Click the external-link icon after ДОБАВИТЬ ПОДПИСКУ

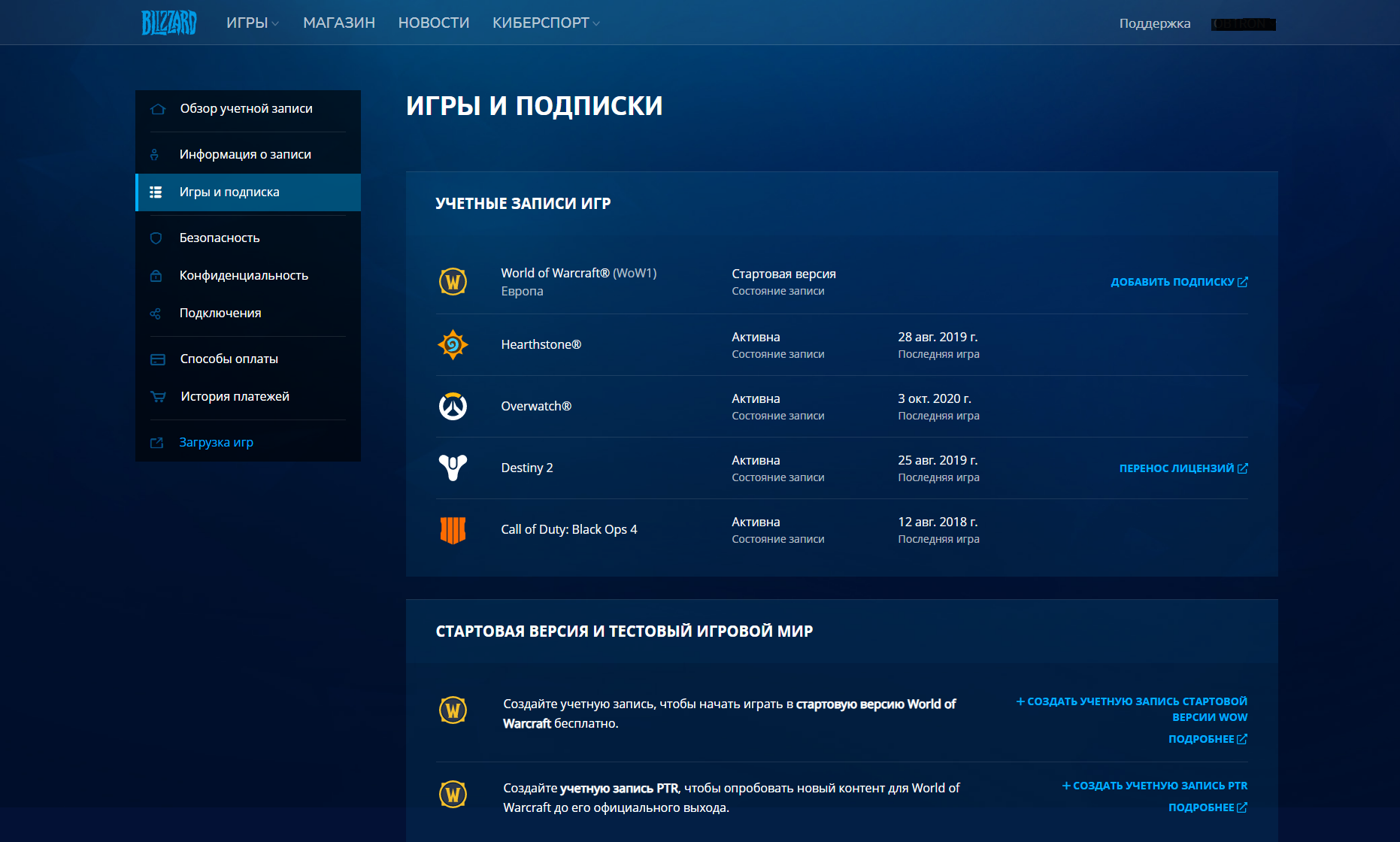tap(1243, 282)
